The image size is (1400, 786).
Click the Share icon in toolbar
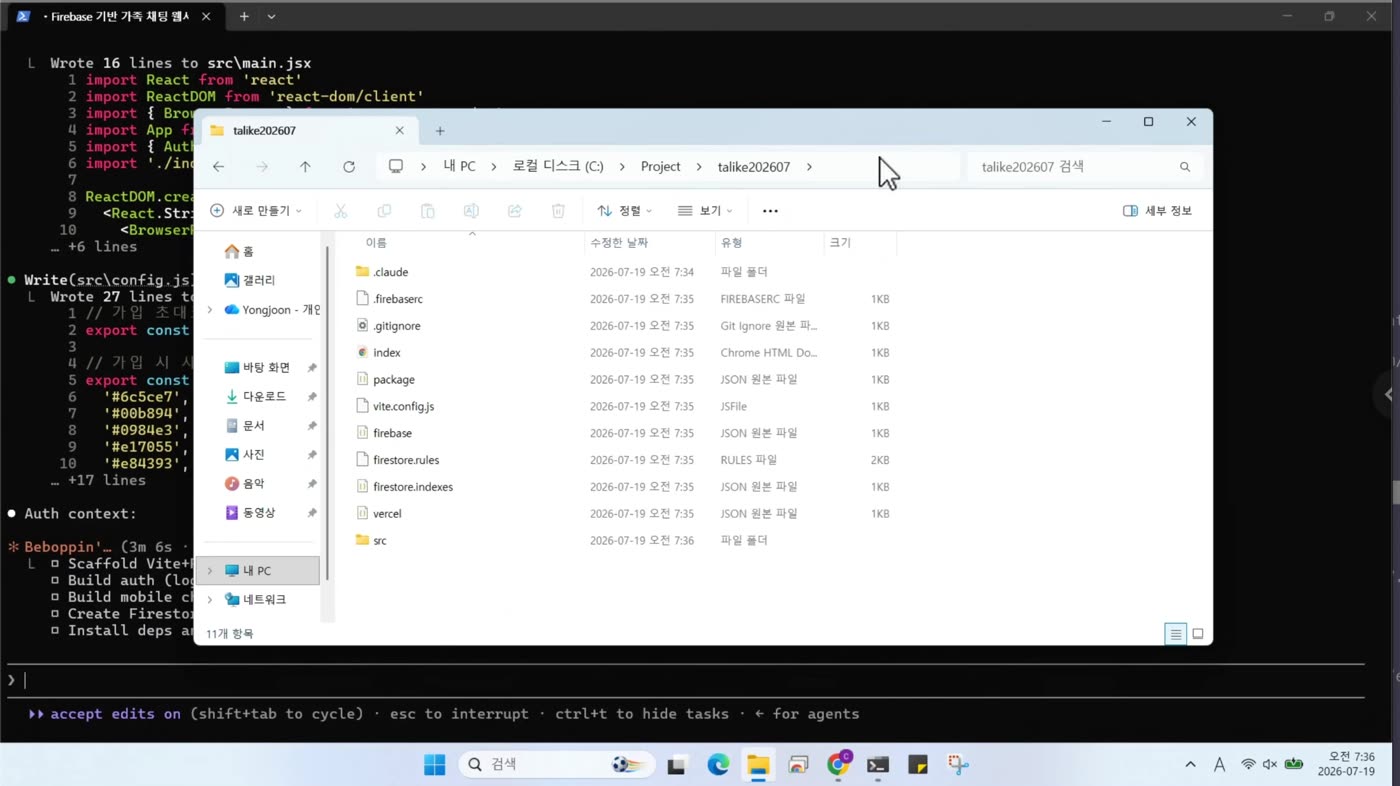point(515,211)
